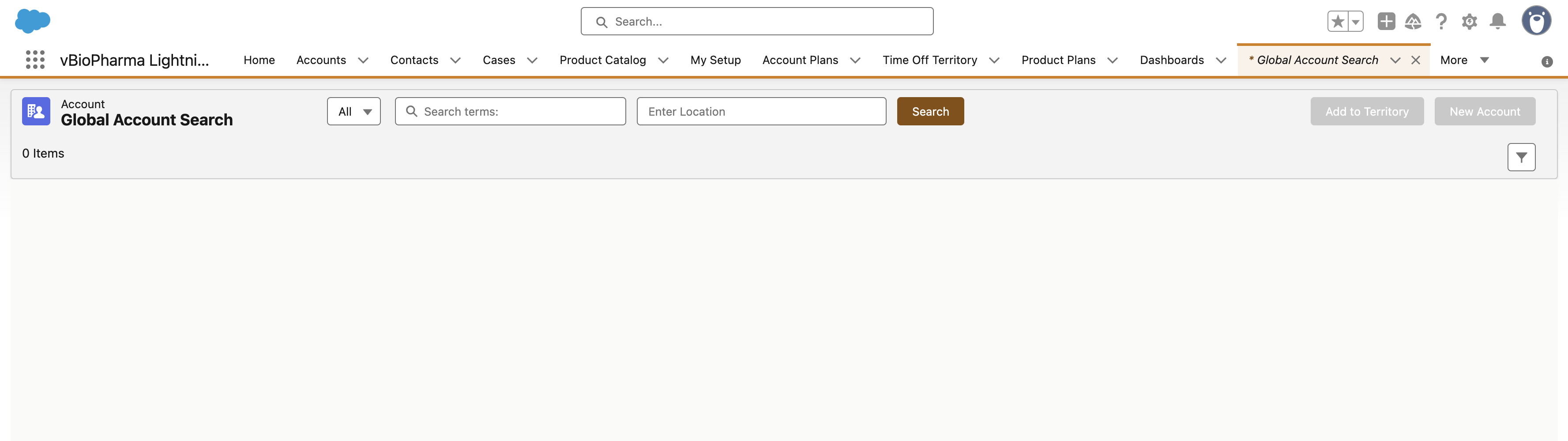Open the filter panel funnel icon
This screenshot has width=1568, height=441.
click(1521, 157)
